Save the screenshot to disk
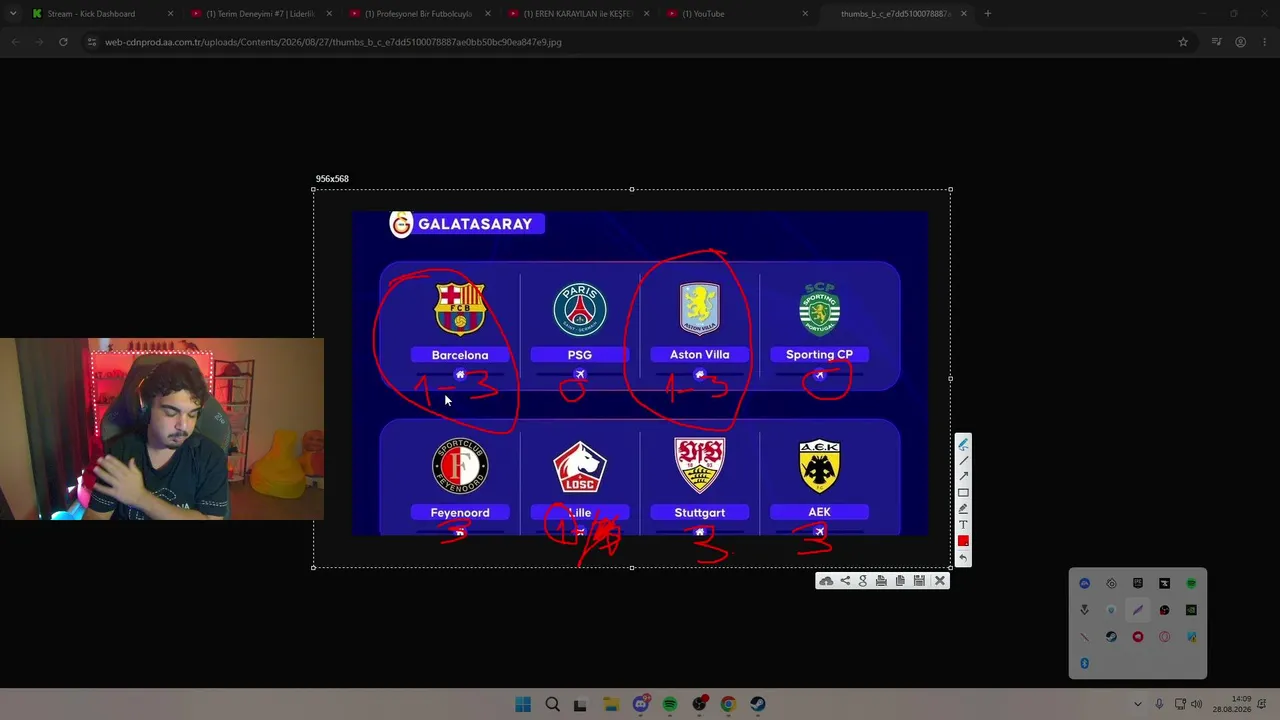 [919, 581]
